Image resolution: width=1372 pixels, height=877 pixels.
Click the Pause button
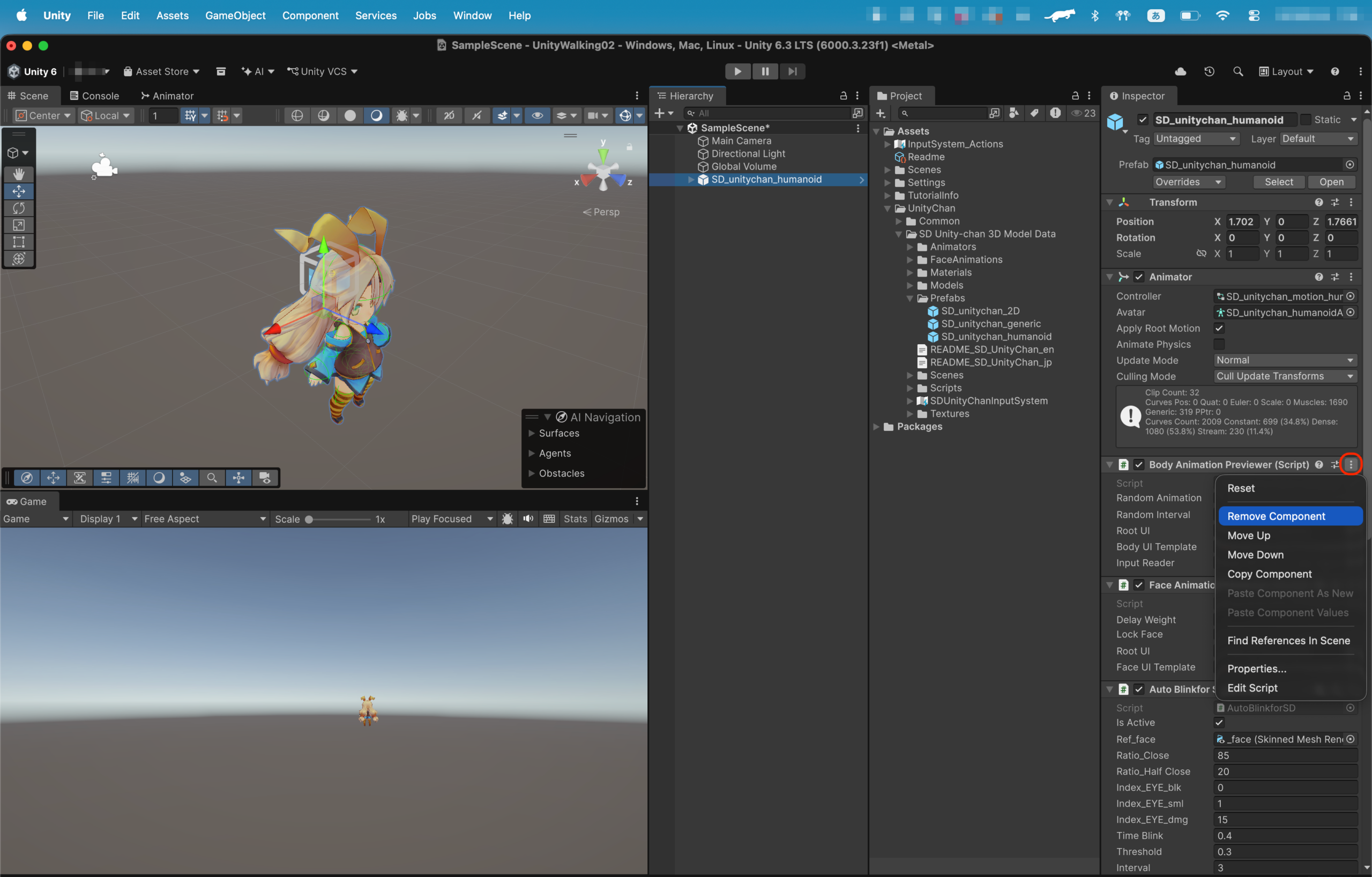(765, 71)
